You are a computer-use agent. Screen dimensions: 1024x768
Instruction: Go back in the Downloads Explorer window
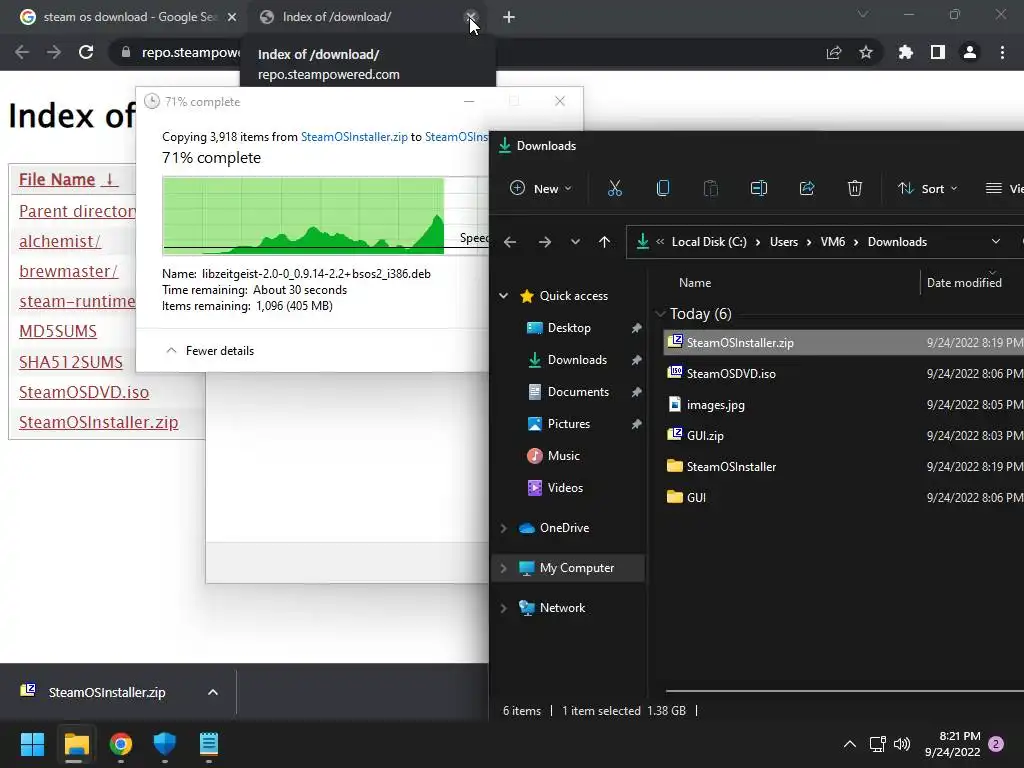coord(510,242)
